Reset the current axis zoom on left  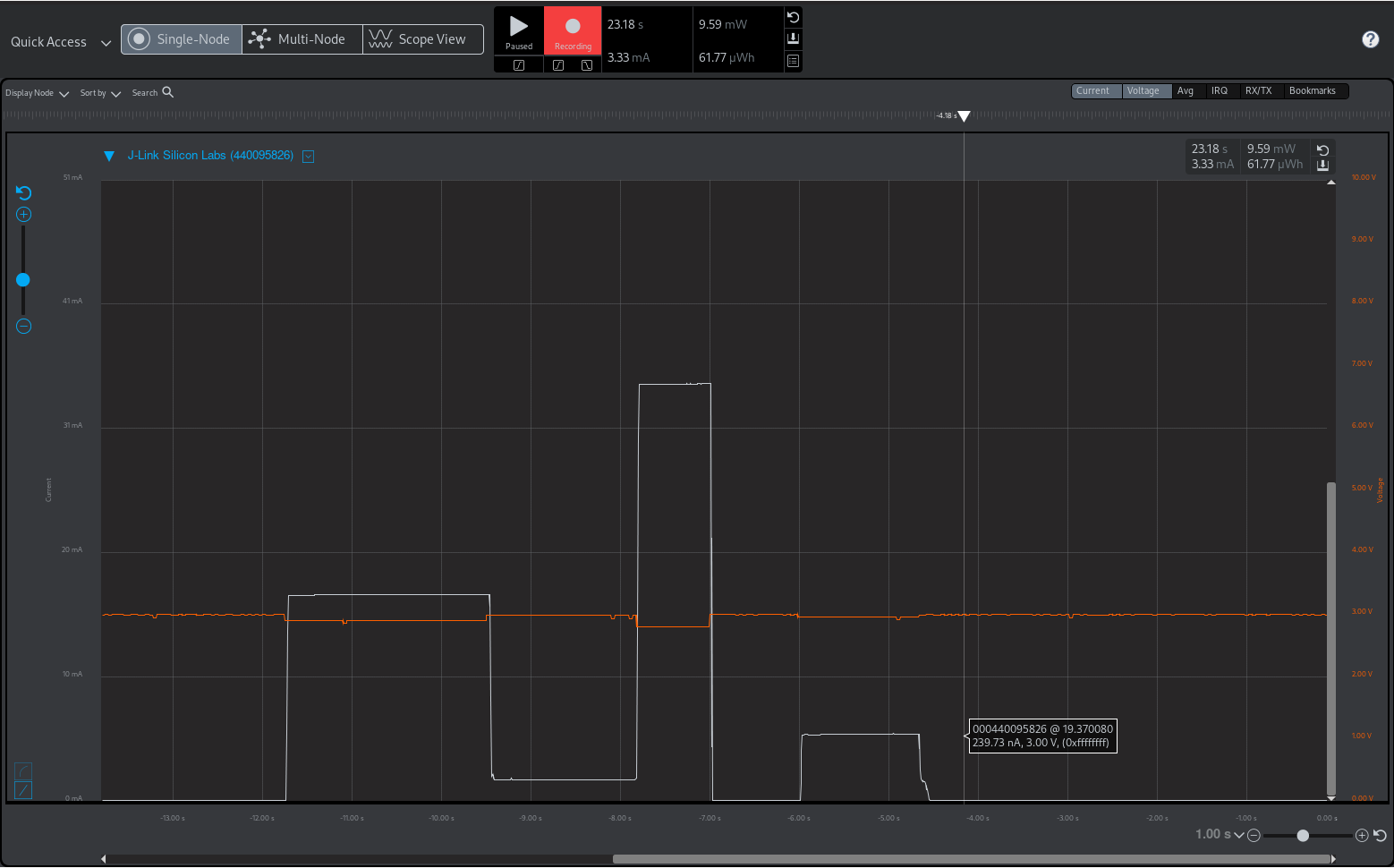point(24,192)
